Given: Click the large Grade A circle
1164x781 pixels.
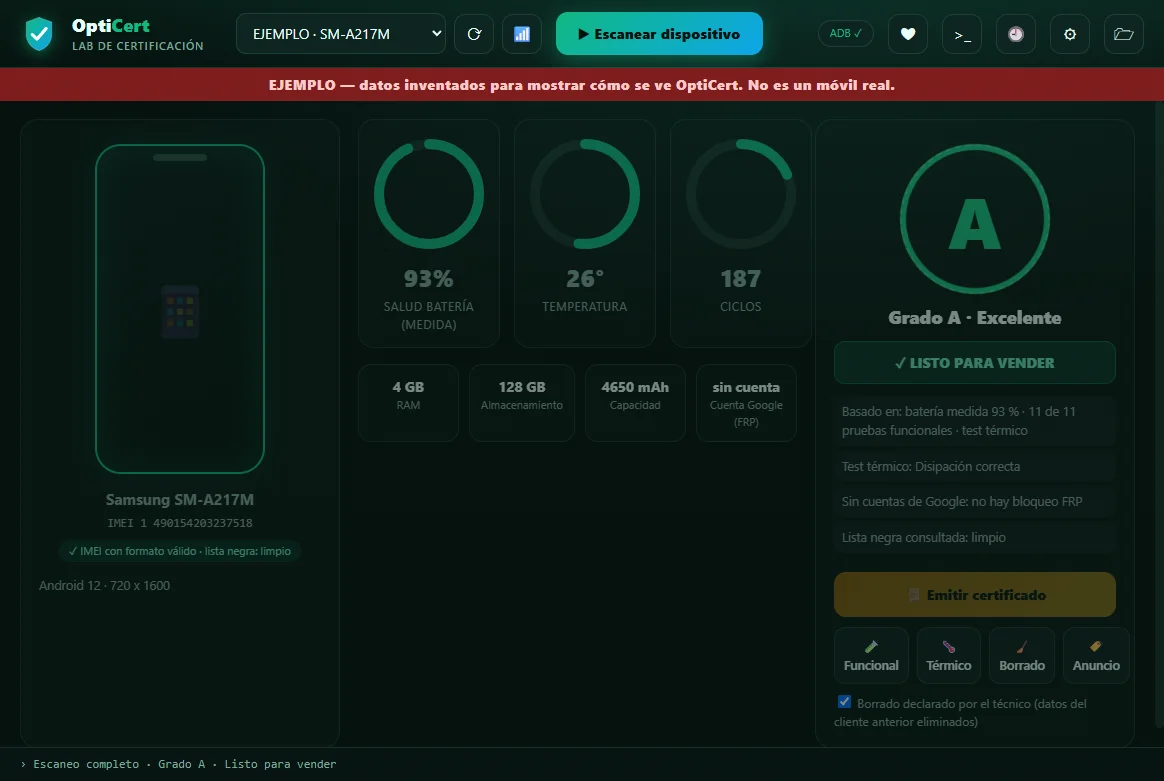Looking at the screenshot, I should [975, 219].
